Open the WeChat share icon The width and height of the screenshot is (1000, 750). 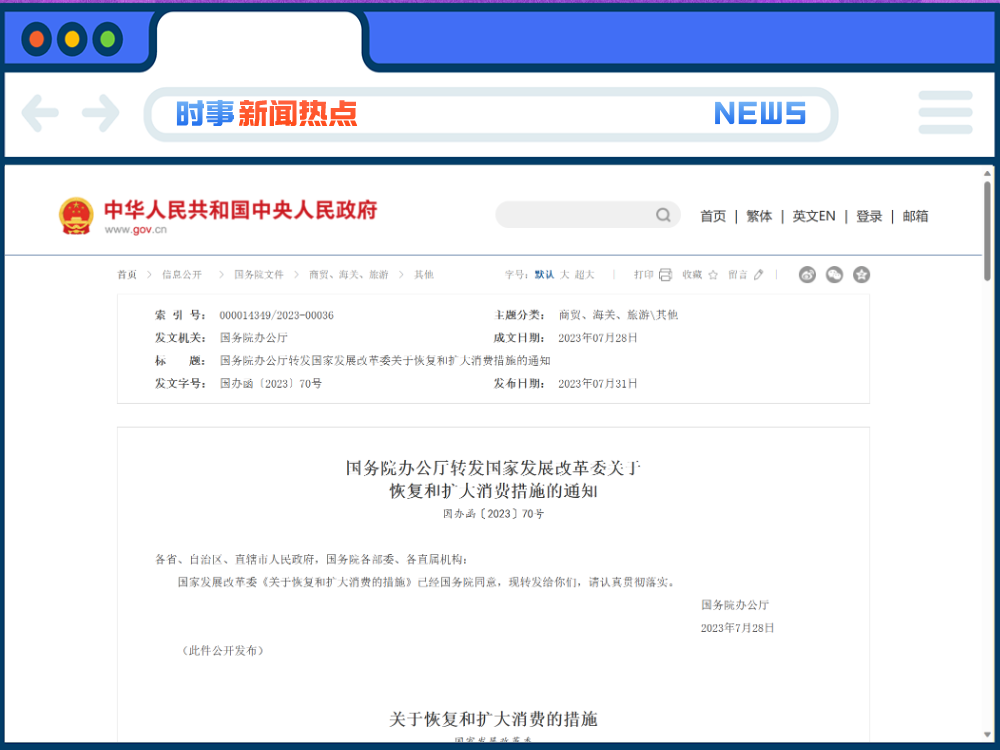point(834,274)
